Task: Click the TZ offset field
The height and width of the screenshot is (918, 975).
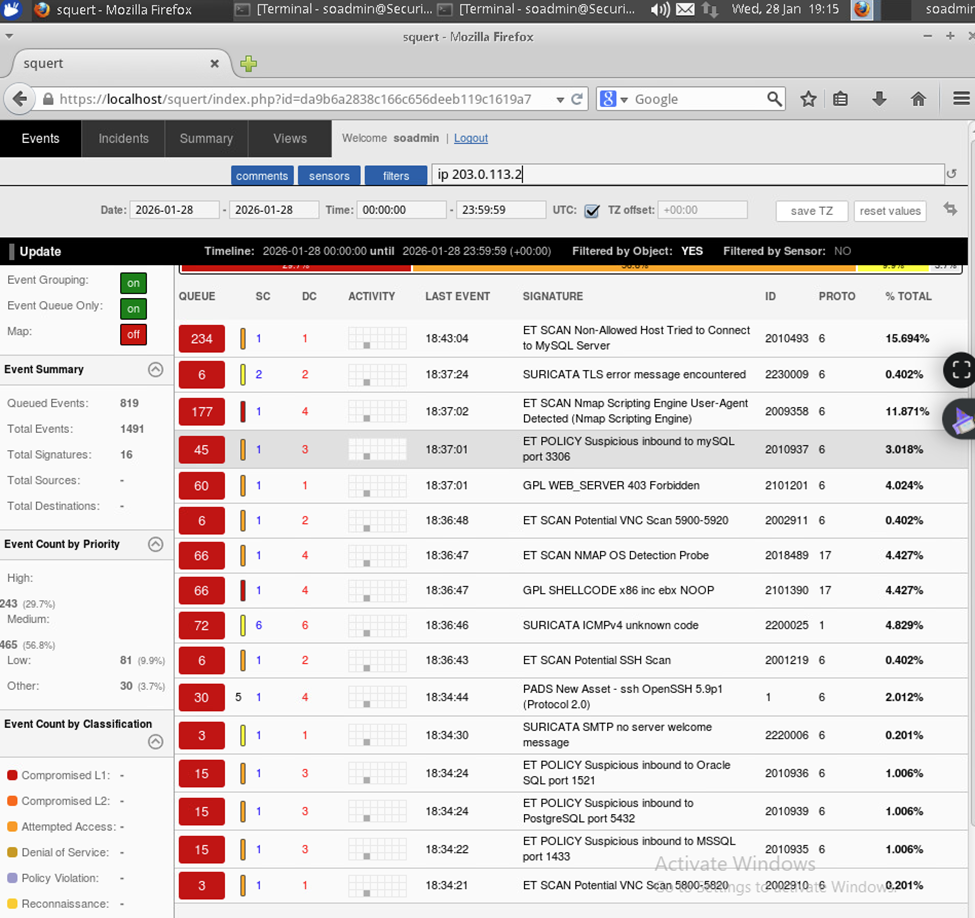Action: (702, 210)
